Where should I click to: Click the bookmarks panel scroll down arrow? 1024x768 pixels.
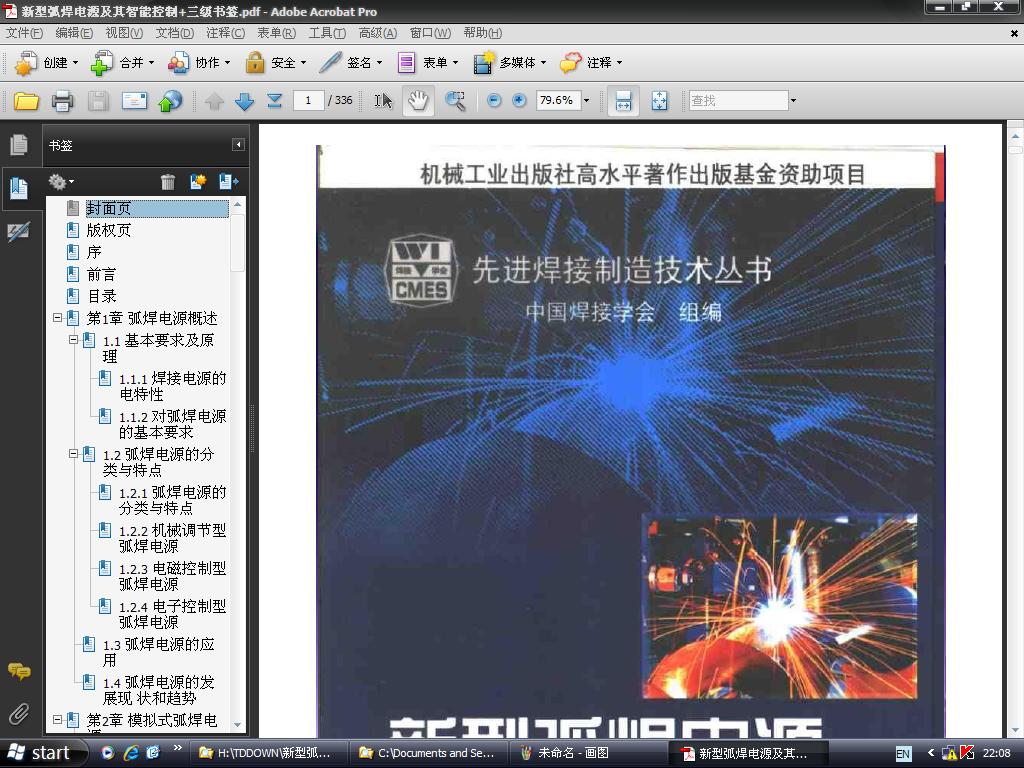[238, 725]
